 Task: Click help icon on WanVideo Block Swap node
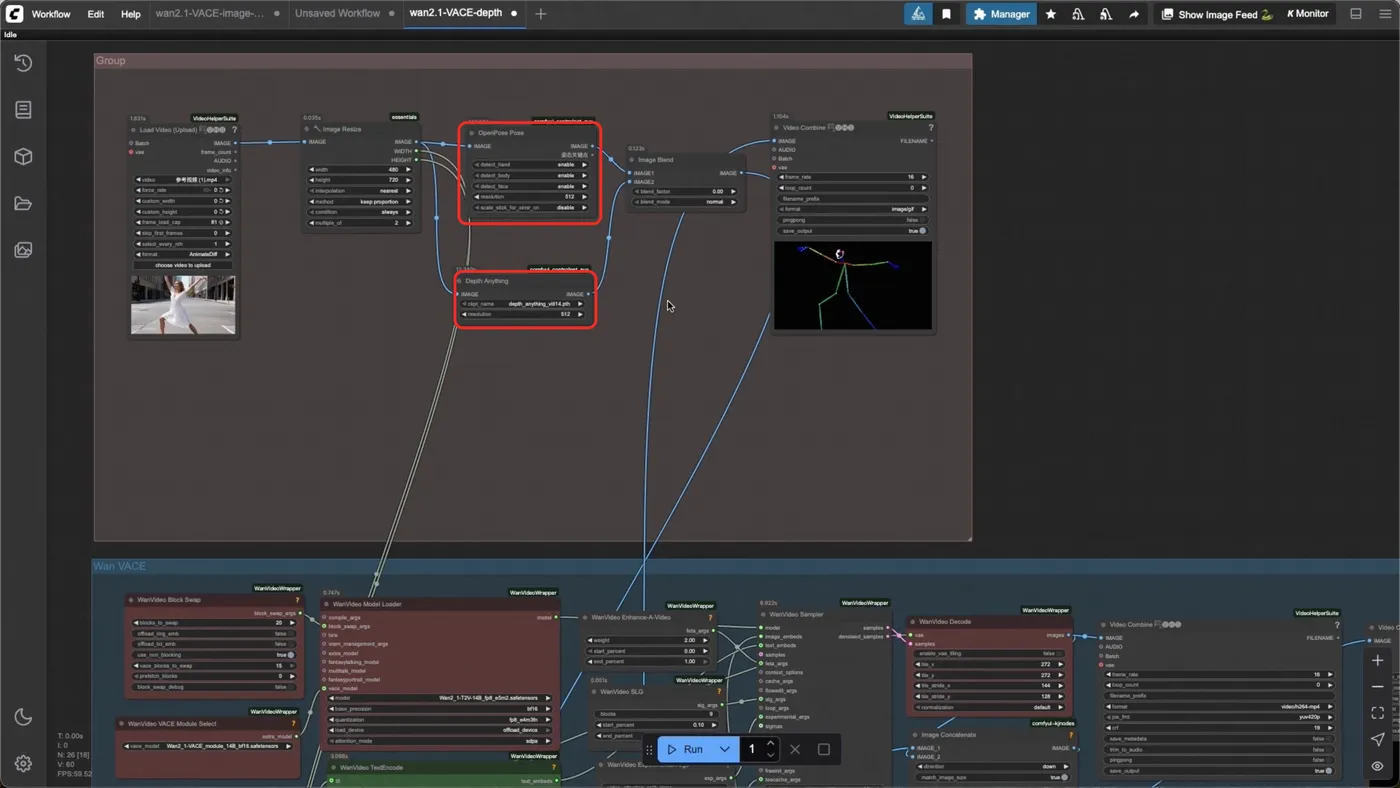(x=297, y=600)
